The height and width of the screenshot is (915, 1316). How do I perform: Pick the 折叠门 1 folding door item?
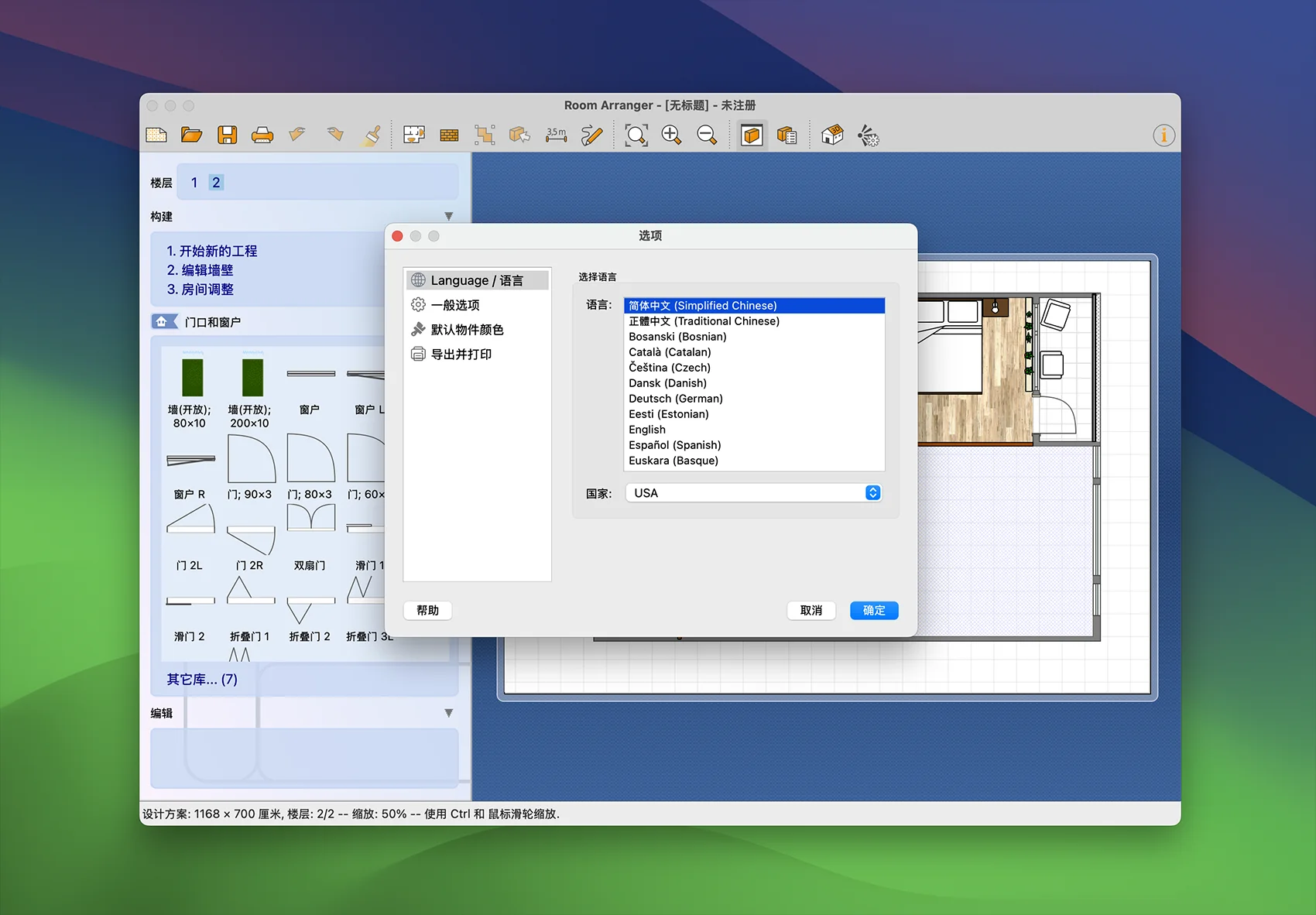pos(250,610)
